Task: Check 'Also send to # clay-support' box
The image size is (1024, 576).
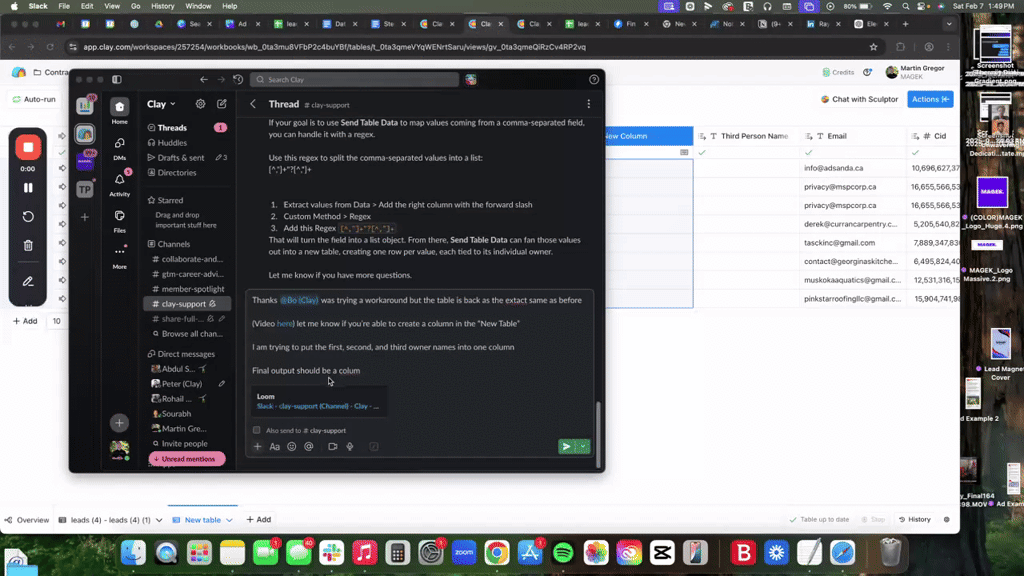Action: (x=257, y=430)
